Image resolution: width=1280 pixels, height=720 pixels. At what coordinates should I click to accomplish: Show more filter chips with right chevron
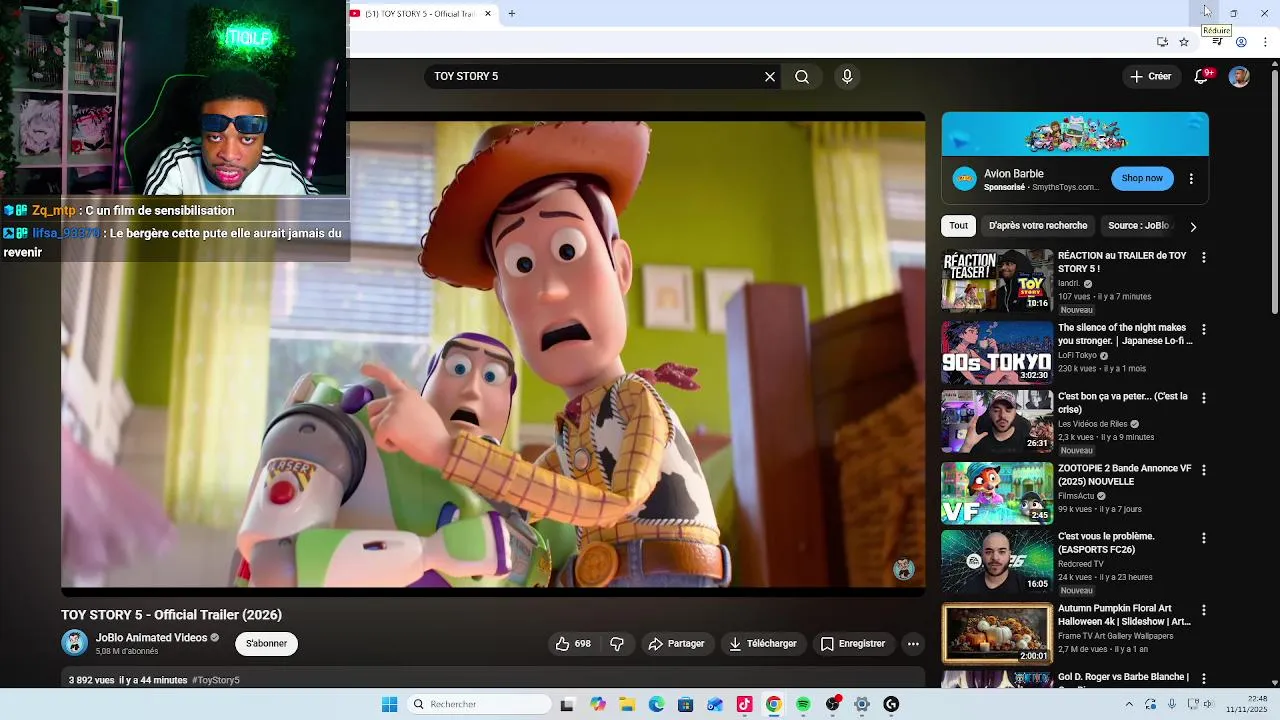point(1193,227)
